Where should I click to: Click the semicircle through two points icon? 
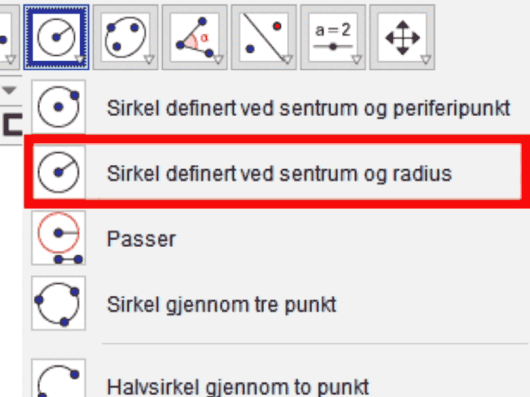[x=58, y=378]
